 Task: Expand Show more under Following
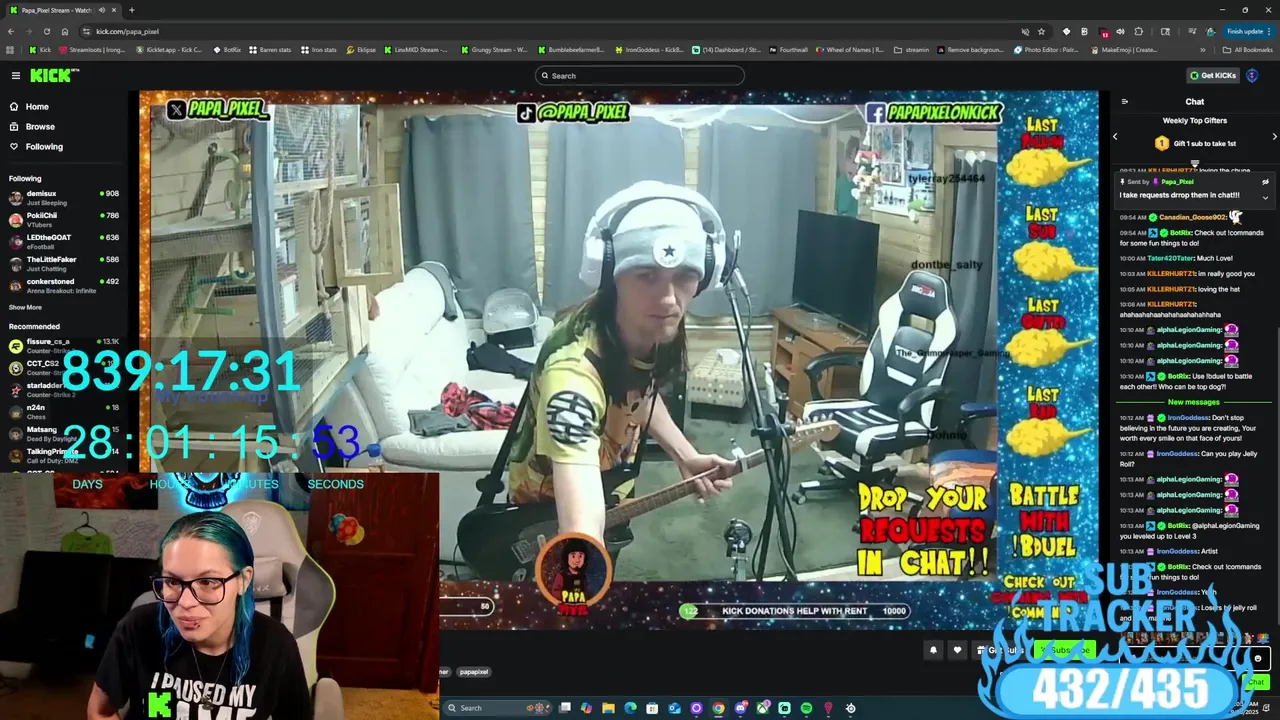[x=25, y=307]
